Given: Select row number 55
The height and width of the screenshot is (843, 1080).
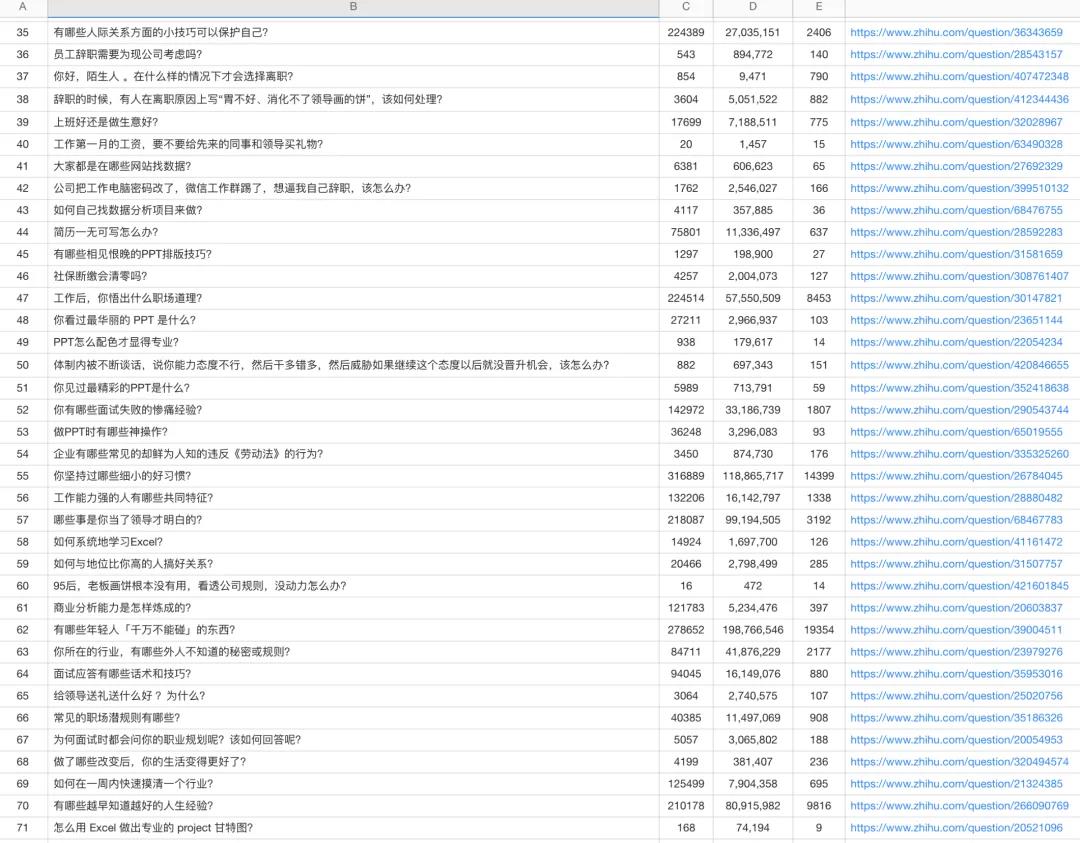Looking at the screenshot, I should [23, 476].
